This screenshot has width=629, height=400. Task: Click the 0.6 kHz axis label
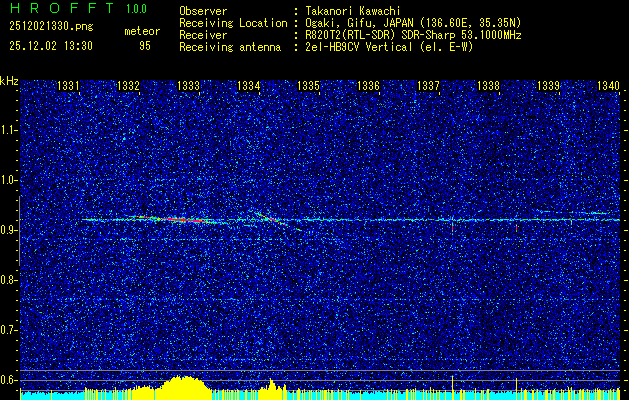tap(9, 380)
